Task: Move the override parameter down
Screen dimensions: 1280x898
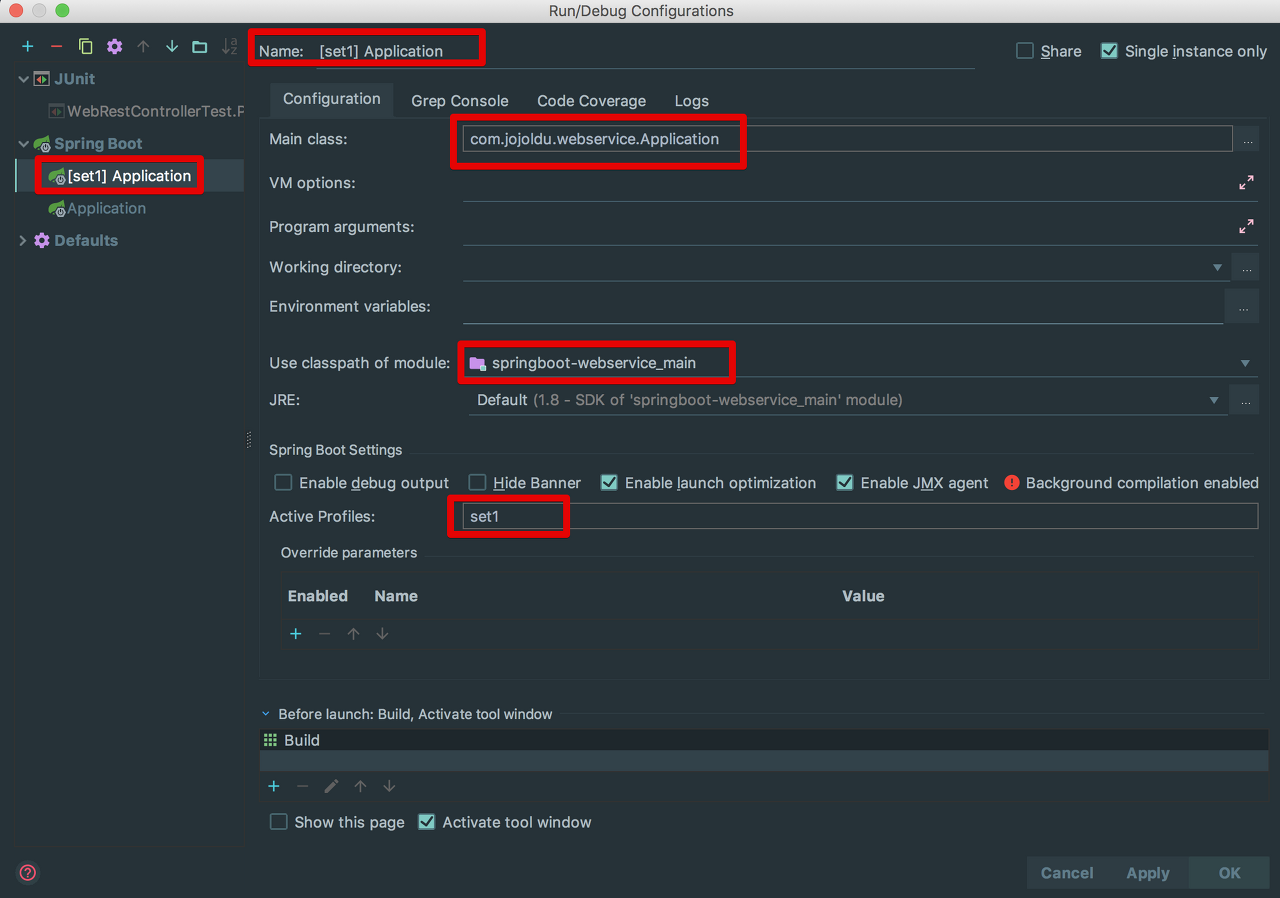Action: tap(382, 634)
